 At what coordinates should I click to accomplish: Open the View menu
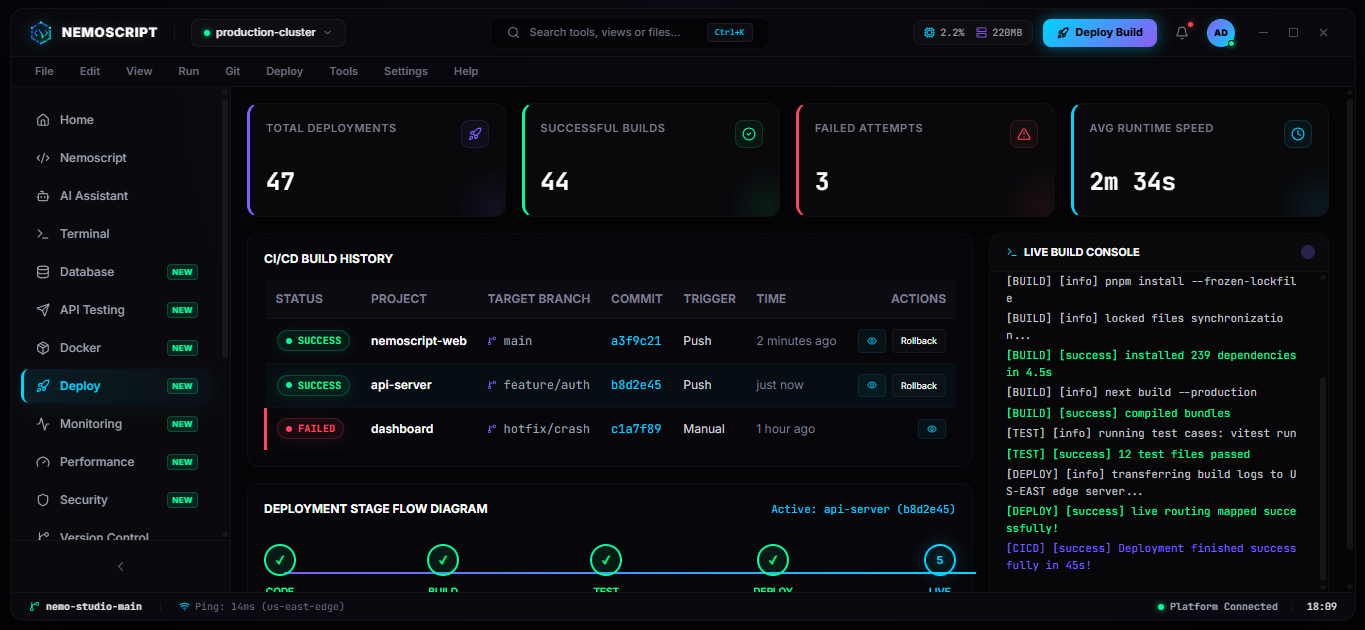[x=139, y=72]
